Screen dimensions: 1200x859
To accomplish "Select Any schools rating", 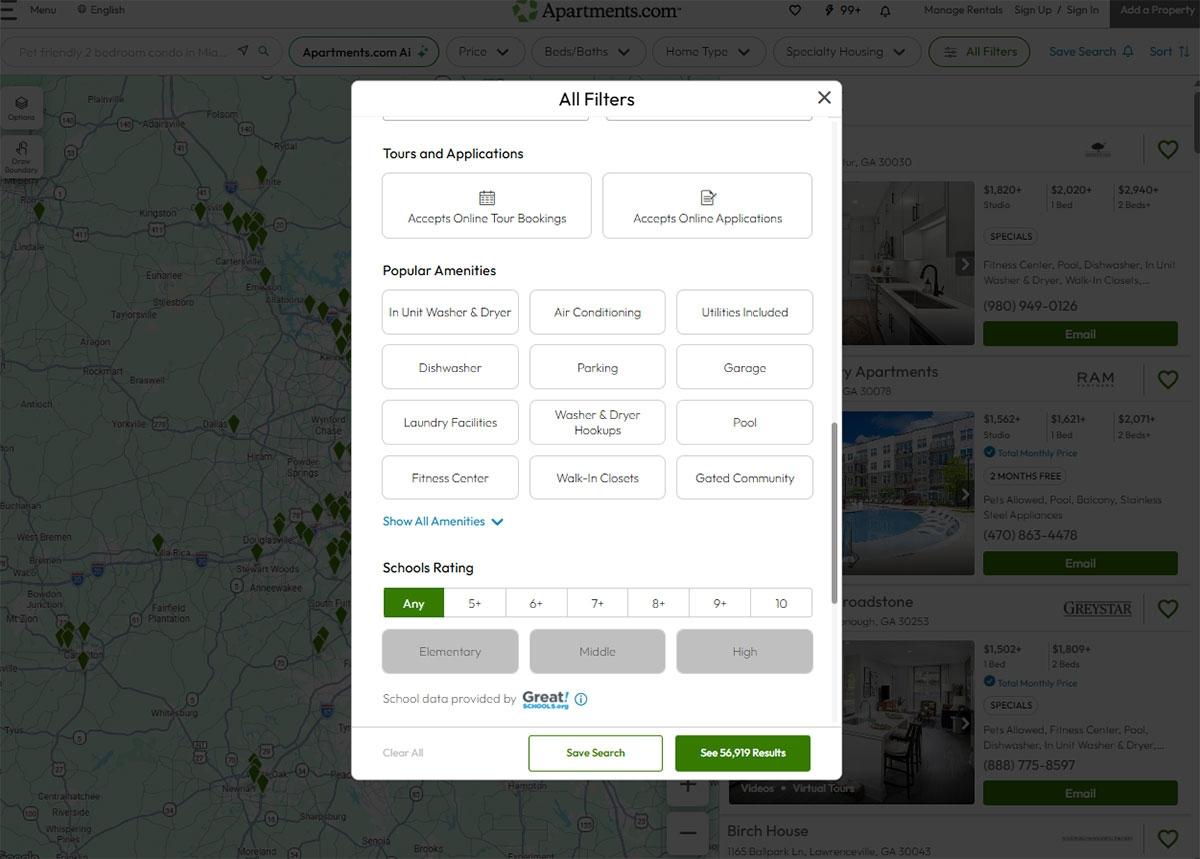I will (413, 603).
